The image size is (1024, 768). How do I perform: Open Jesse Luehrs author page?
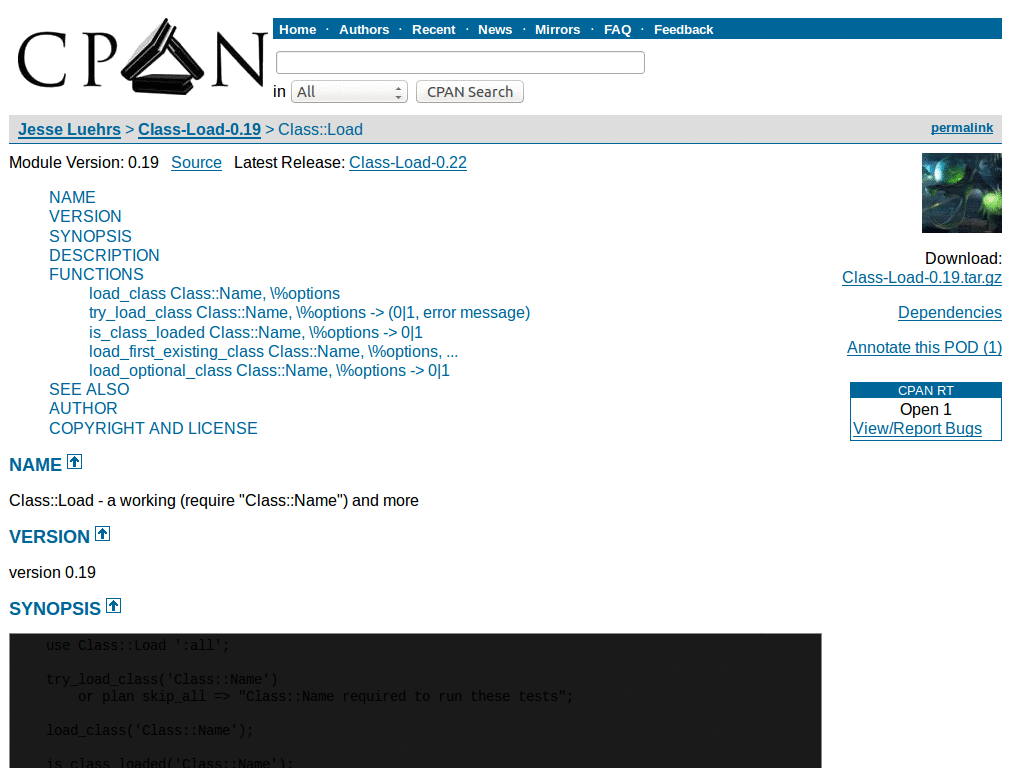coord(69,129)
